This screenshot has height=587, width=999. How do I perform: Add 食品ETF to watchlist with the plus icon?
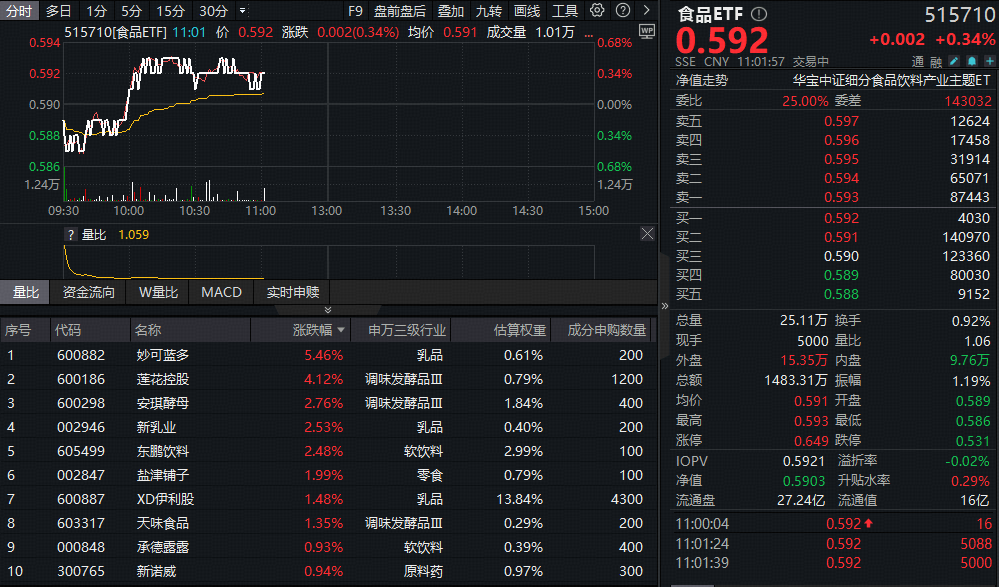[x=990, y=62]
